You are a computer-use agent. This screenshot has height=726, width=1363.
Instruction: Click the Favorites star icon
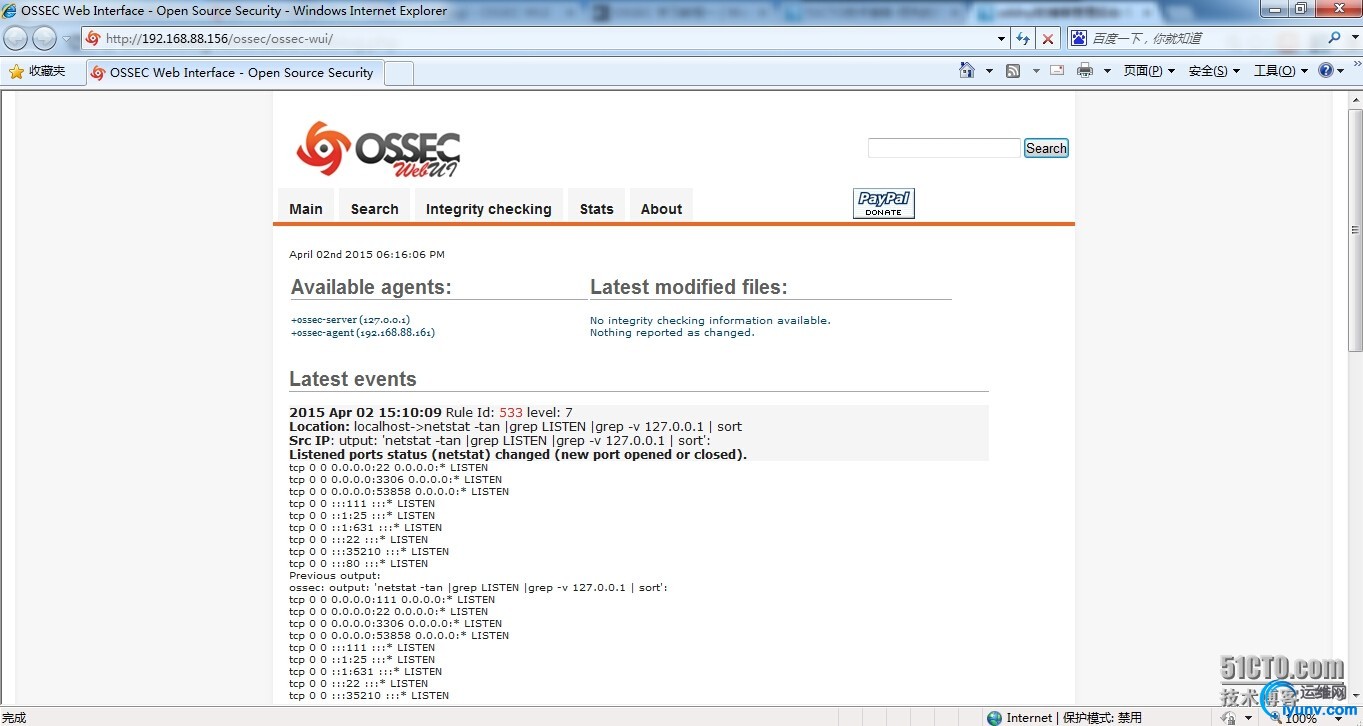[x=16, y=72]
